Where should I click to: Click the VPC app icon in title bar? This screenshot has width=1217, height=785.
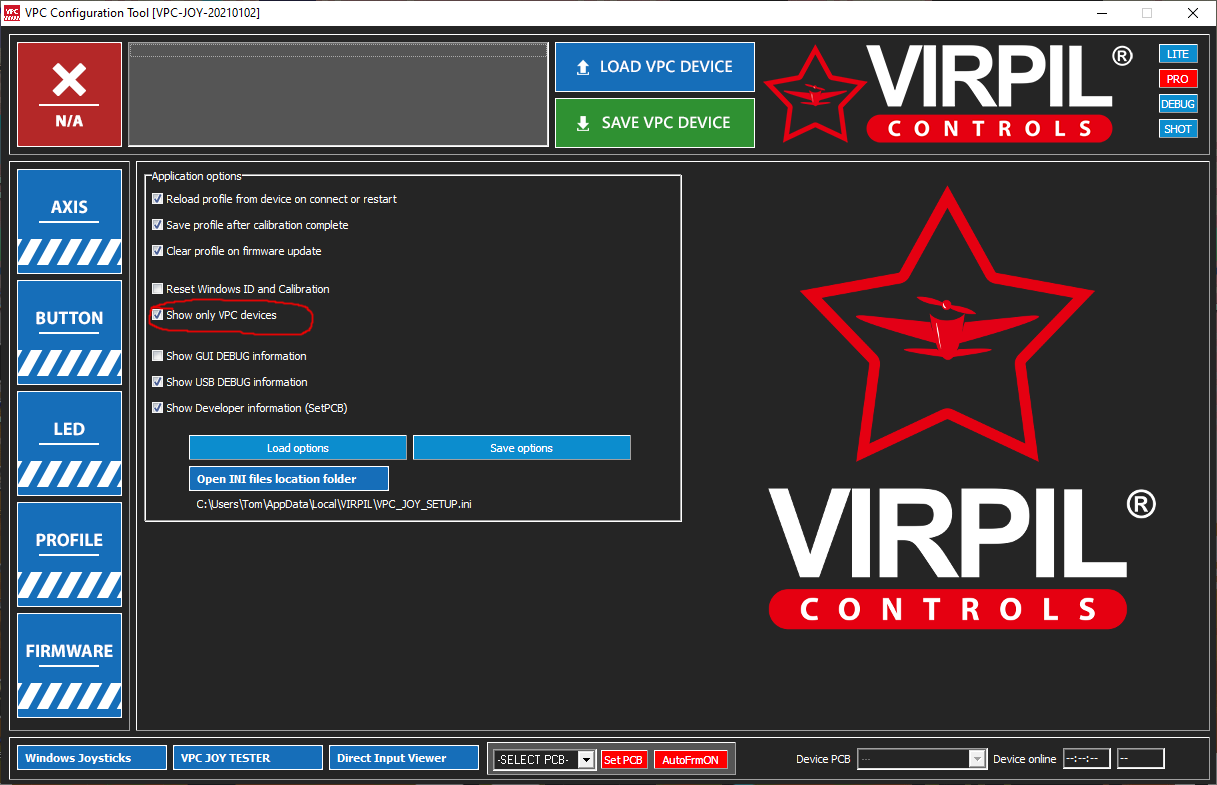[12, 13]
